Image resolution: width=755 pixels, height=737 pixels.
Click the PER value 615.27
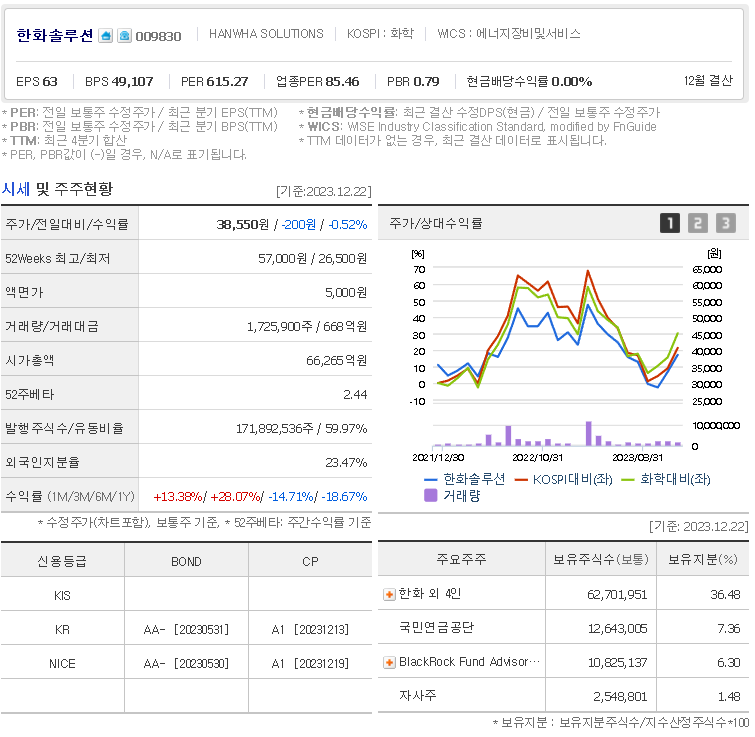click(x=227, y=81)
